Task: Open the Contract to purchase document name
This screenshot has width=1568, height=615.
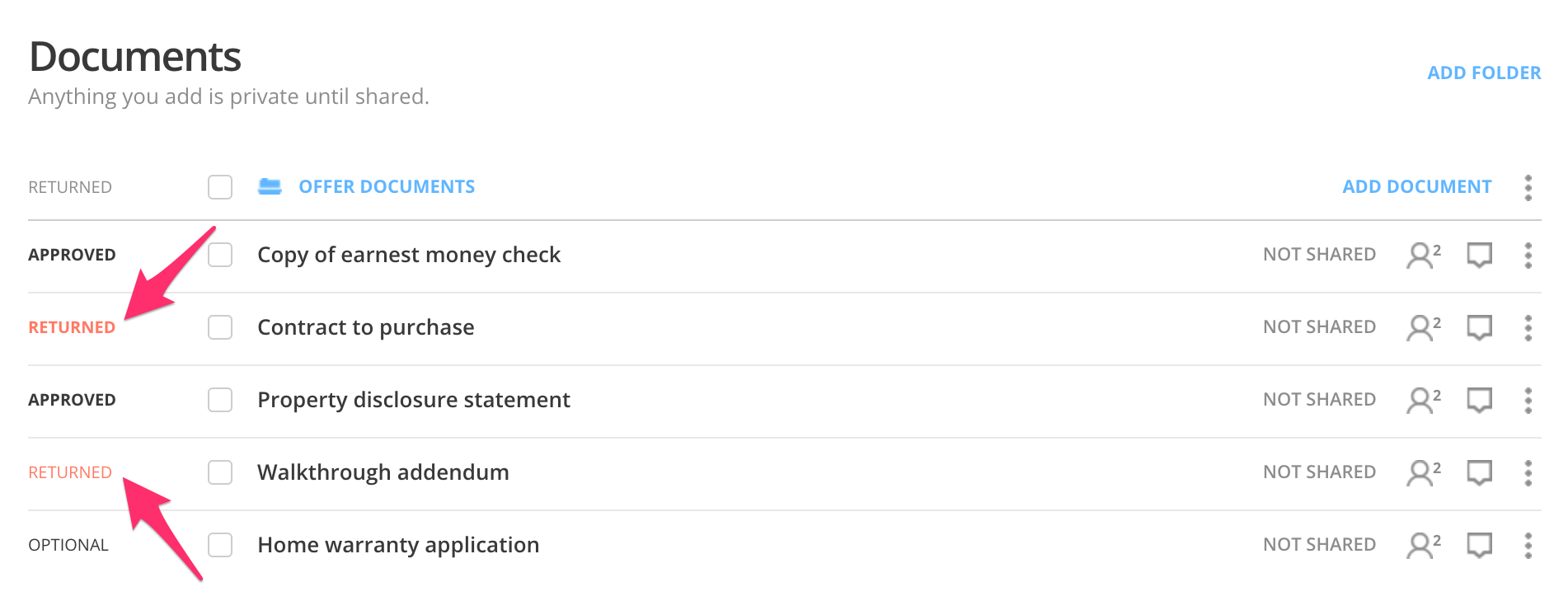Action: point(365,327)
